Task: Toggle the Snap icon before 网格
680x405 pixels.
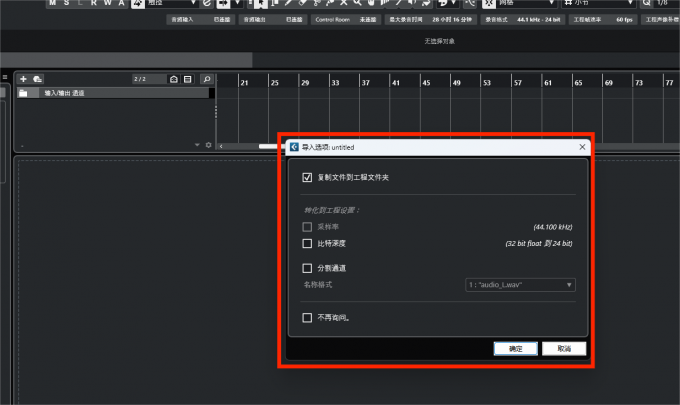Action: pyautogui.click(x=489, y=3)
